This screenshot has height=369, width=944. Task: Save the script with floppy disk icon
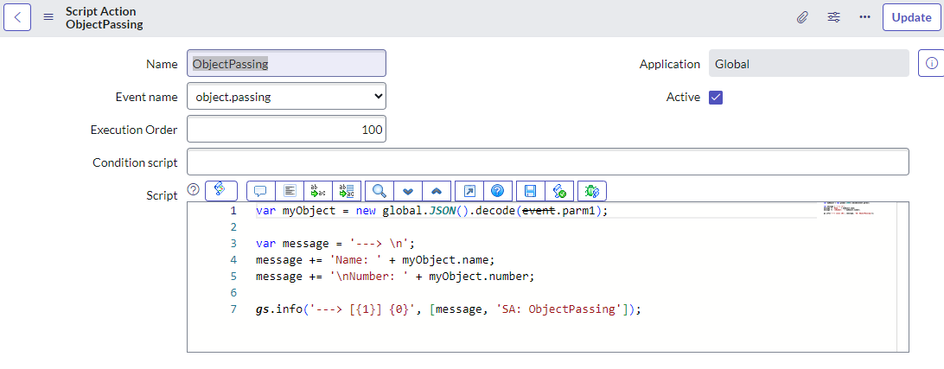pyautogui.click(x=530, y=191)
